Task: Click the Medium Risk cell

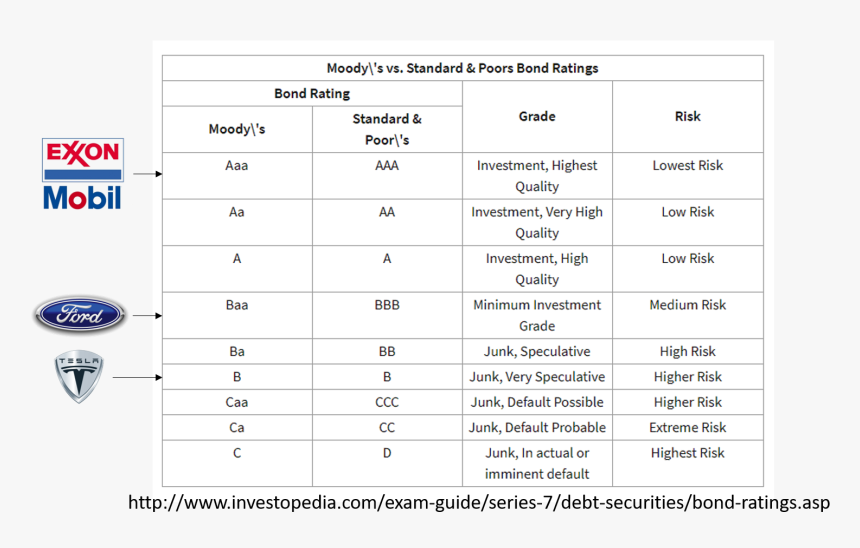Action: [688, 305]
